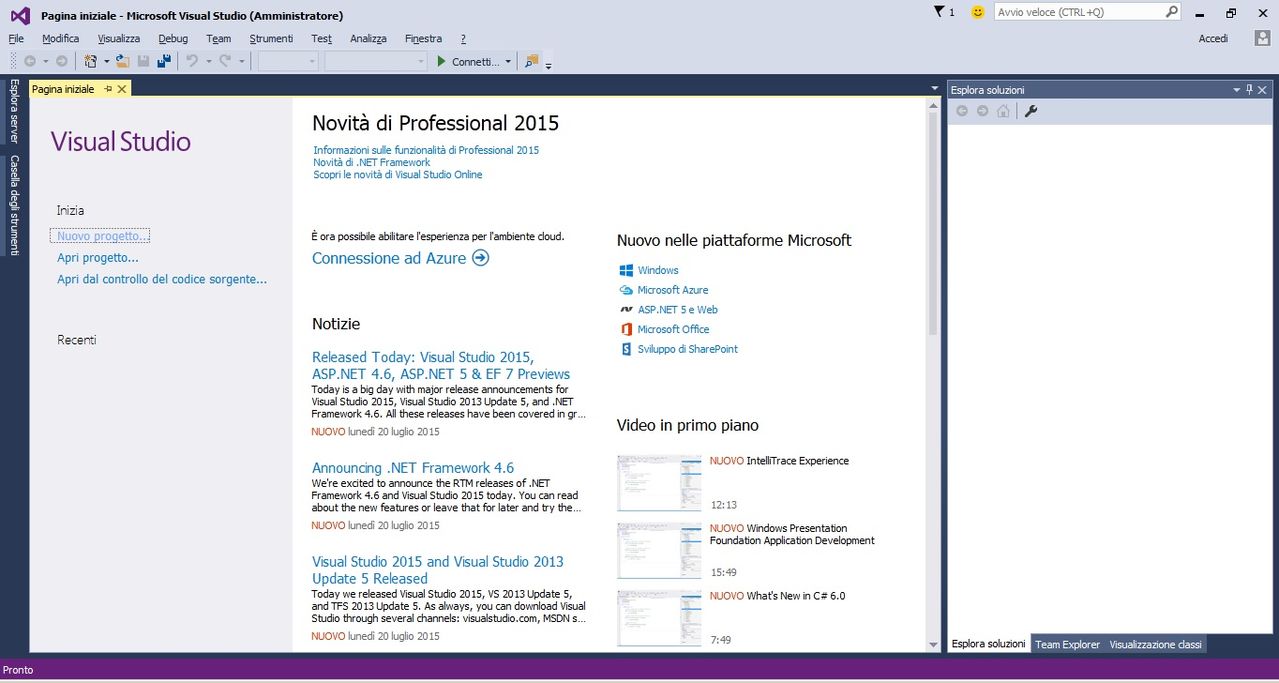Click the Microsoft Azure cloud icon
This screenshot has width=1279, height=683.
pyautogui.click(x=626, y=290)
